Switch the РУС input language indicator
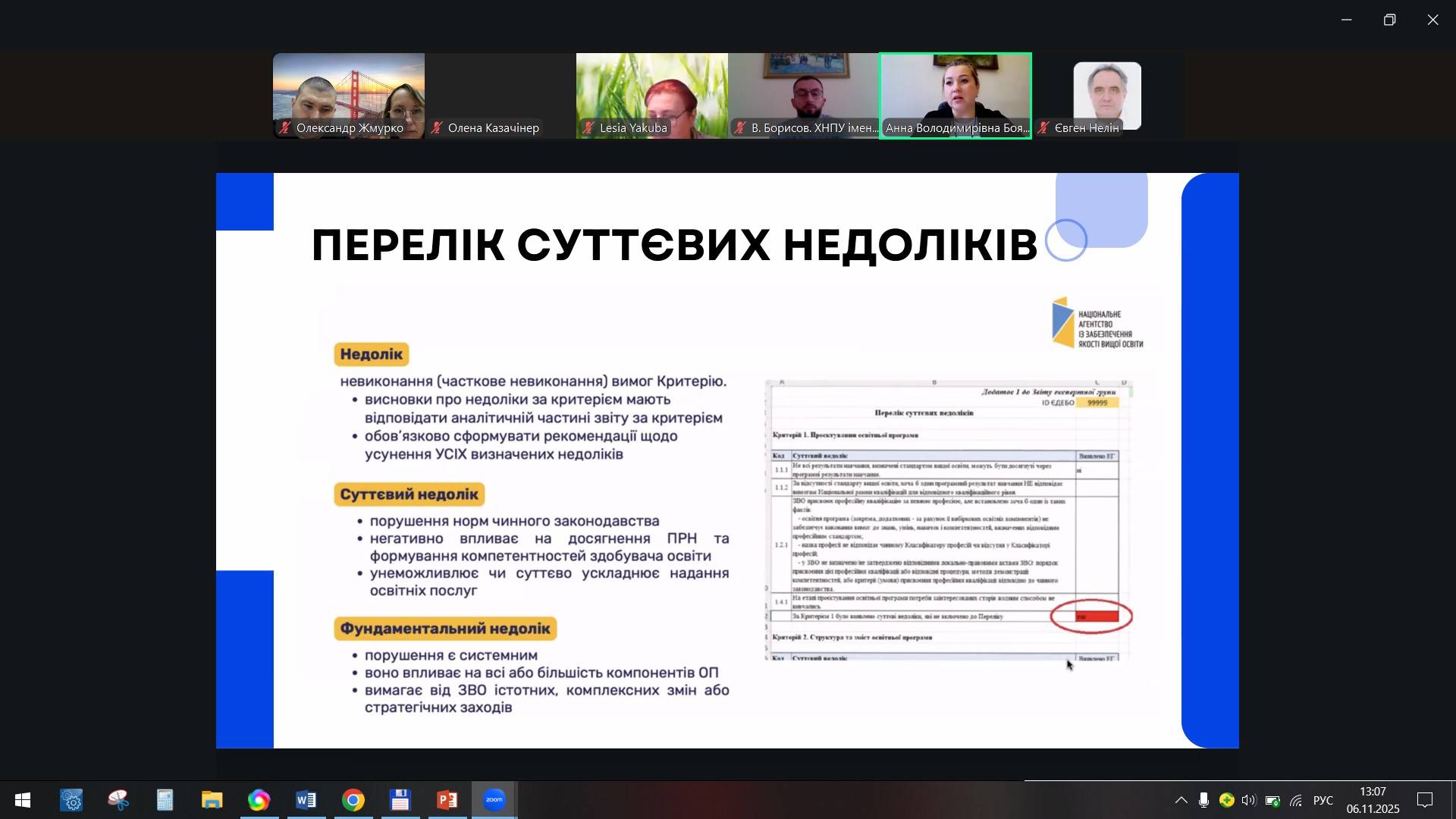 click(1323, 801)
